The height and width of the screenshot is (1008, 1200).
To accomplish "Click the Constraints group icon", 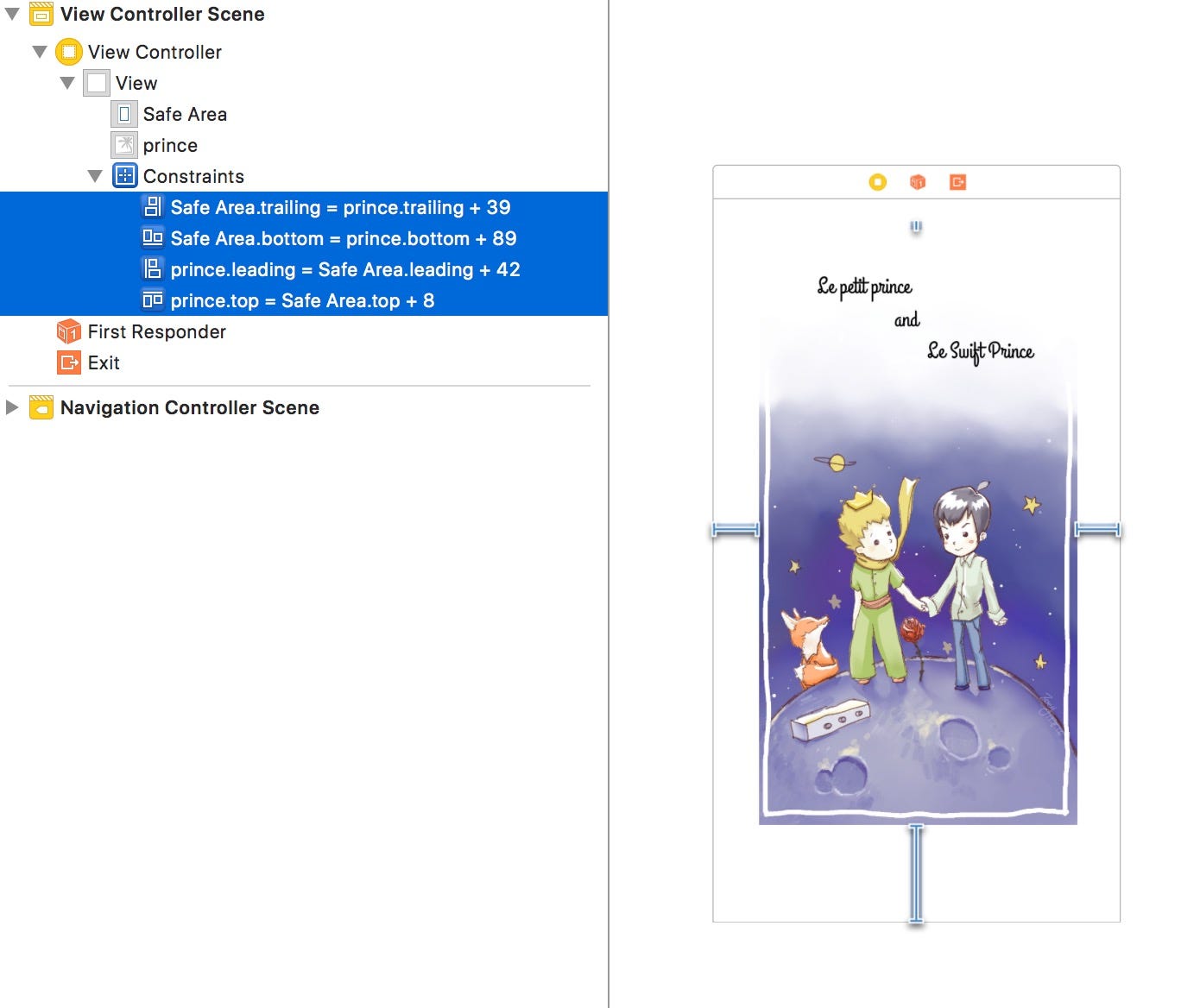I will [x=125, y=176].
